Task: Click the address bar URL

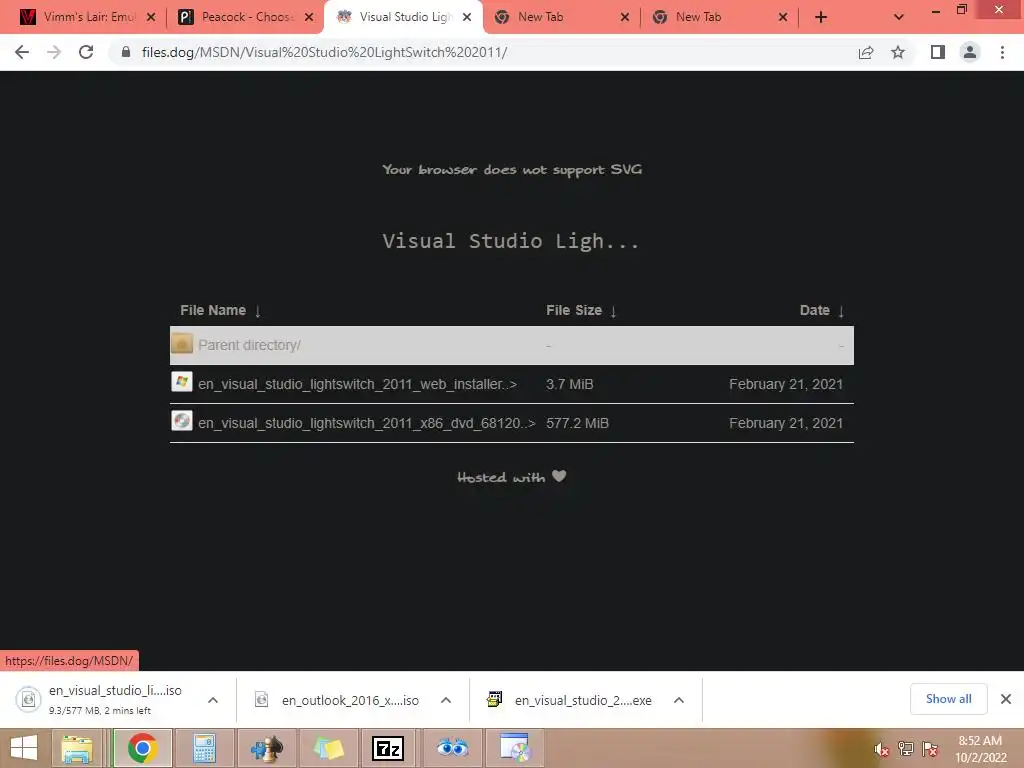Action: point(324,52)
